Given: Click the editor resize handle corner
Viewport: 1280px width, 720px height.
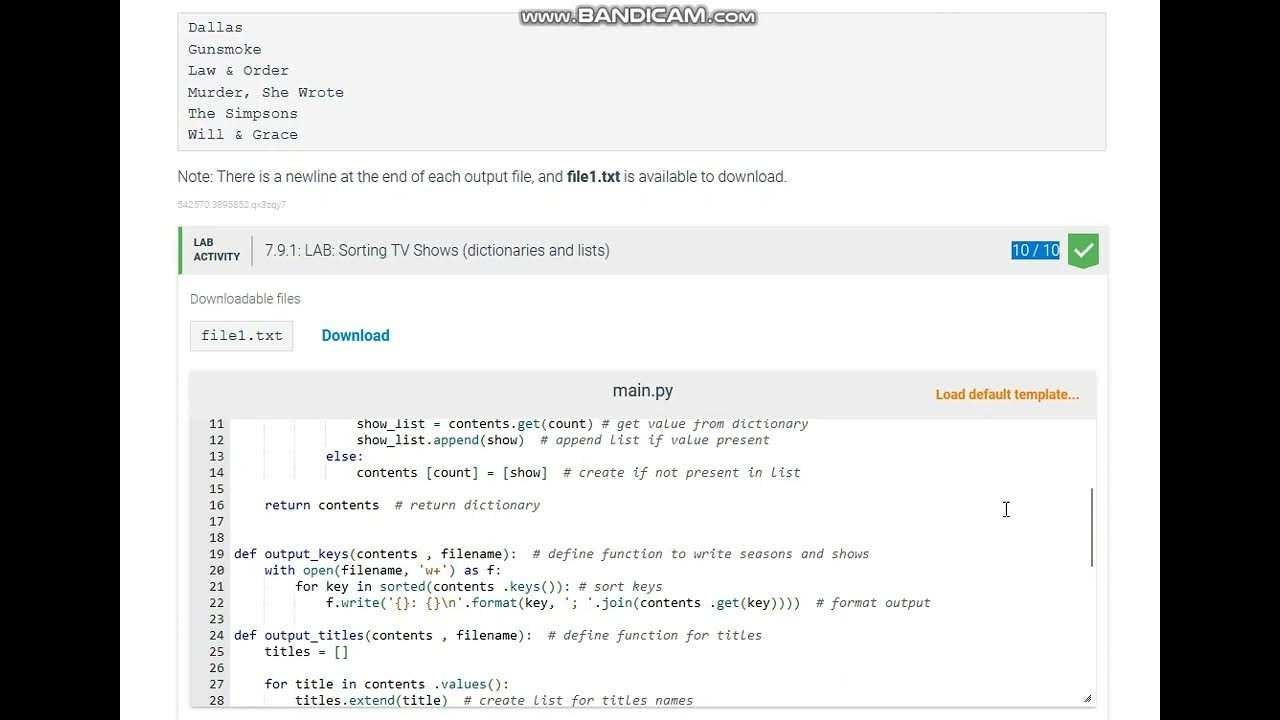Looking at the screenshot, I should coord(1087,698).
